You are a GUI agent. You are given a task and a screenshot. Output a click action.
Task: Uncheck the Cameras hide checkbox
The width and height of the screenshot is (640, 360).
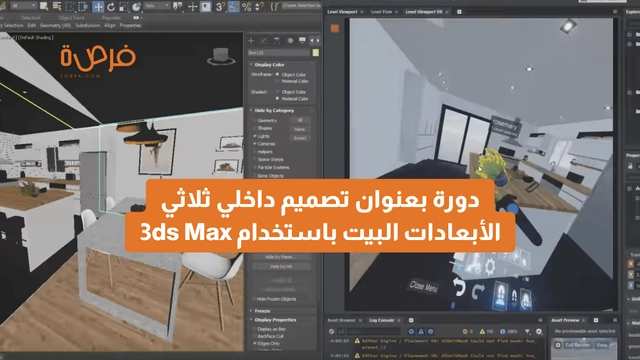(x=255, y=144)
